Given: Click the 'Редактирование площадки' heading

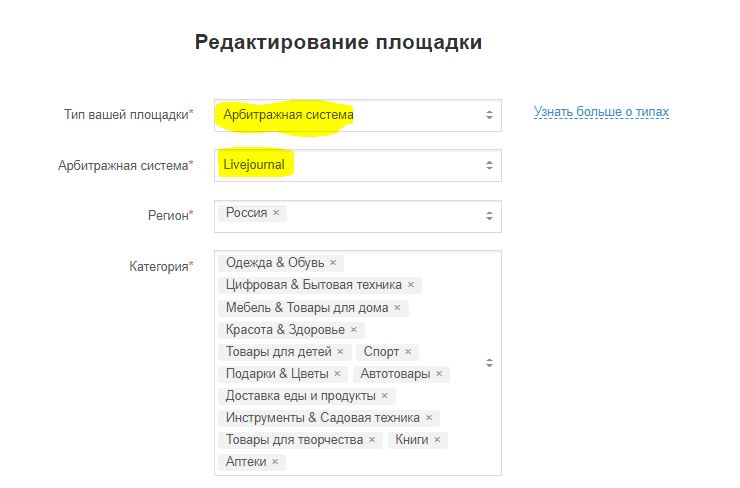Looking at the screenshot, I should click(338, 42).
